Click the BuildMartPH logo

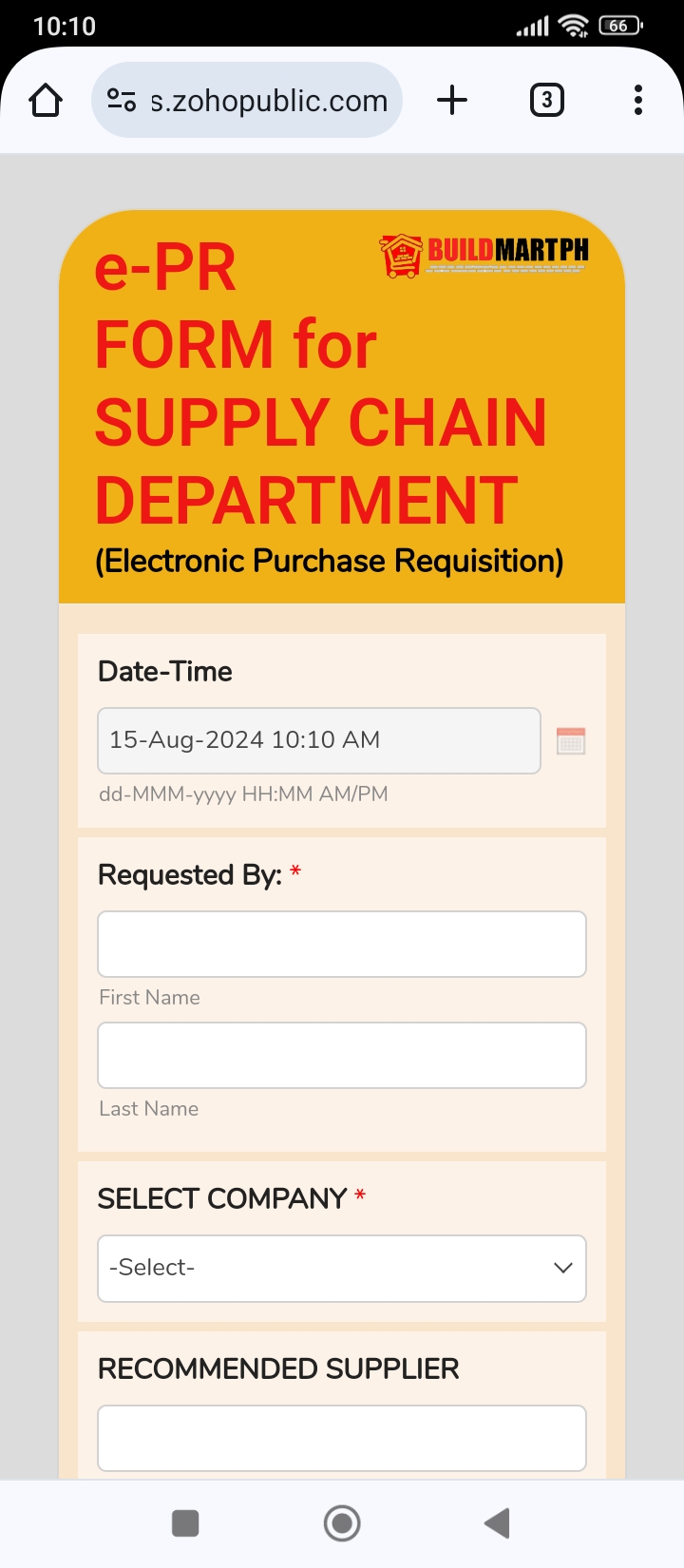coord(484,255)
